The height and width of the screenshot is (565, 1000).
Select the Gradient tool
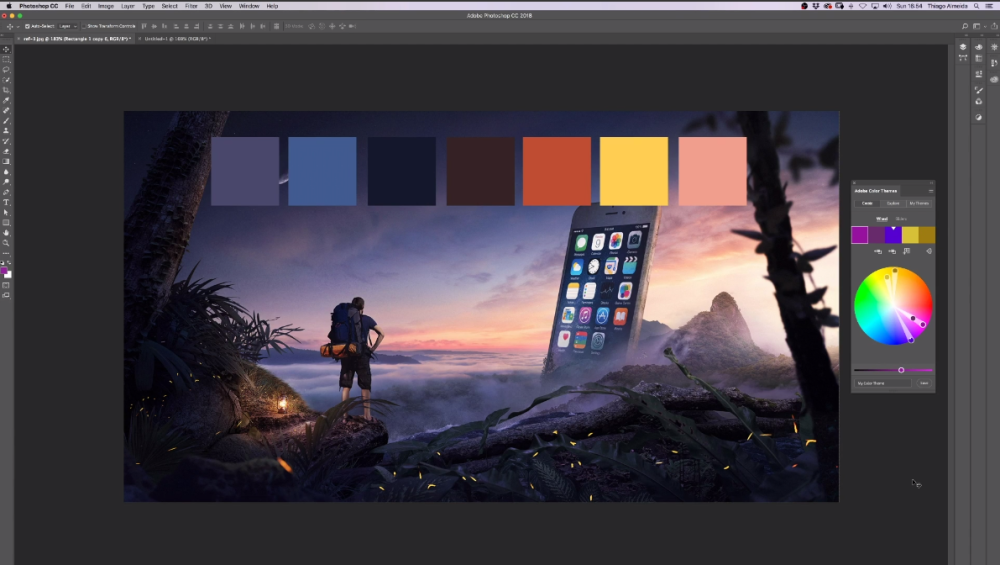6,161
